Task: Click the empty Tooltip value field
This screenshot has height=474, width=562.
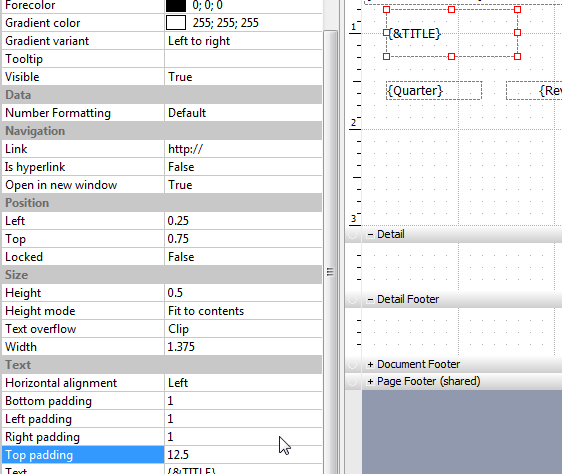Action: pos(243,59)
